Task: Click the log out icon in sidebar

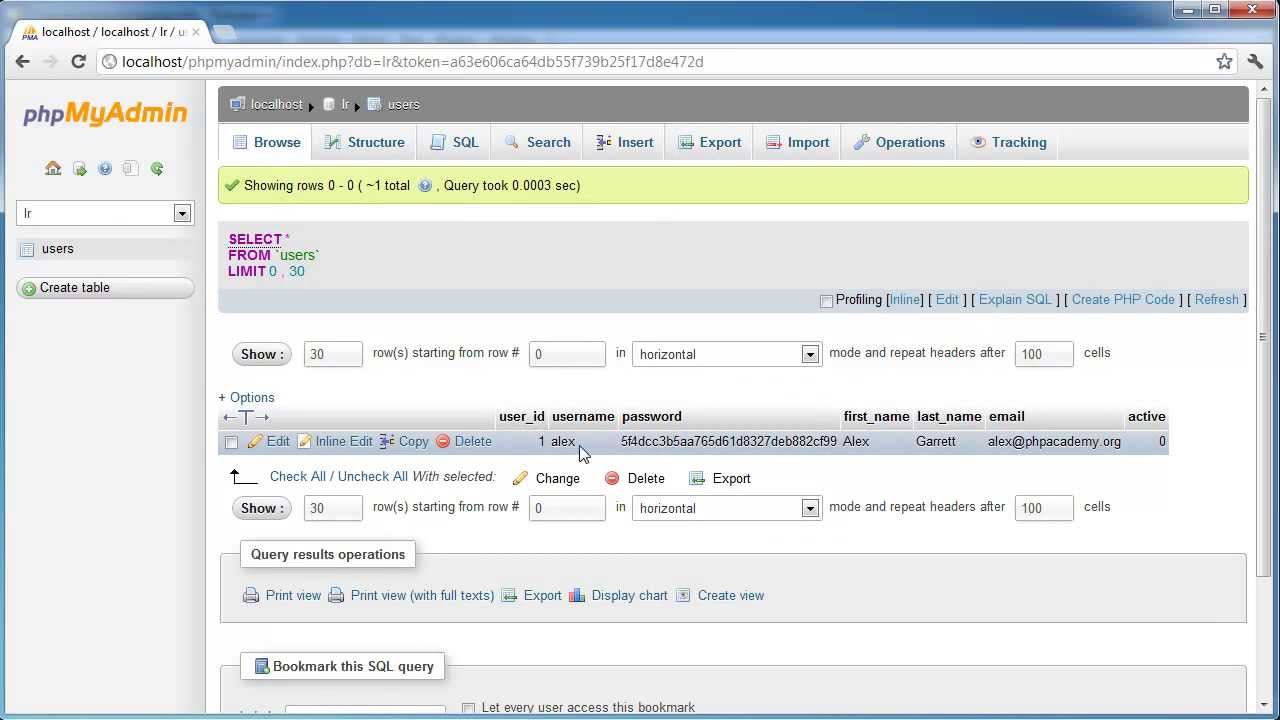Action: tap(79, 169)
